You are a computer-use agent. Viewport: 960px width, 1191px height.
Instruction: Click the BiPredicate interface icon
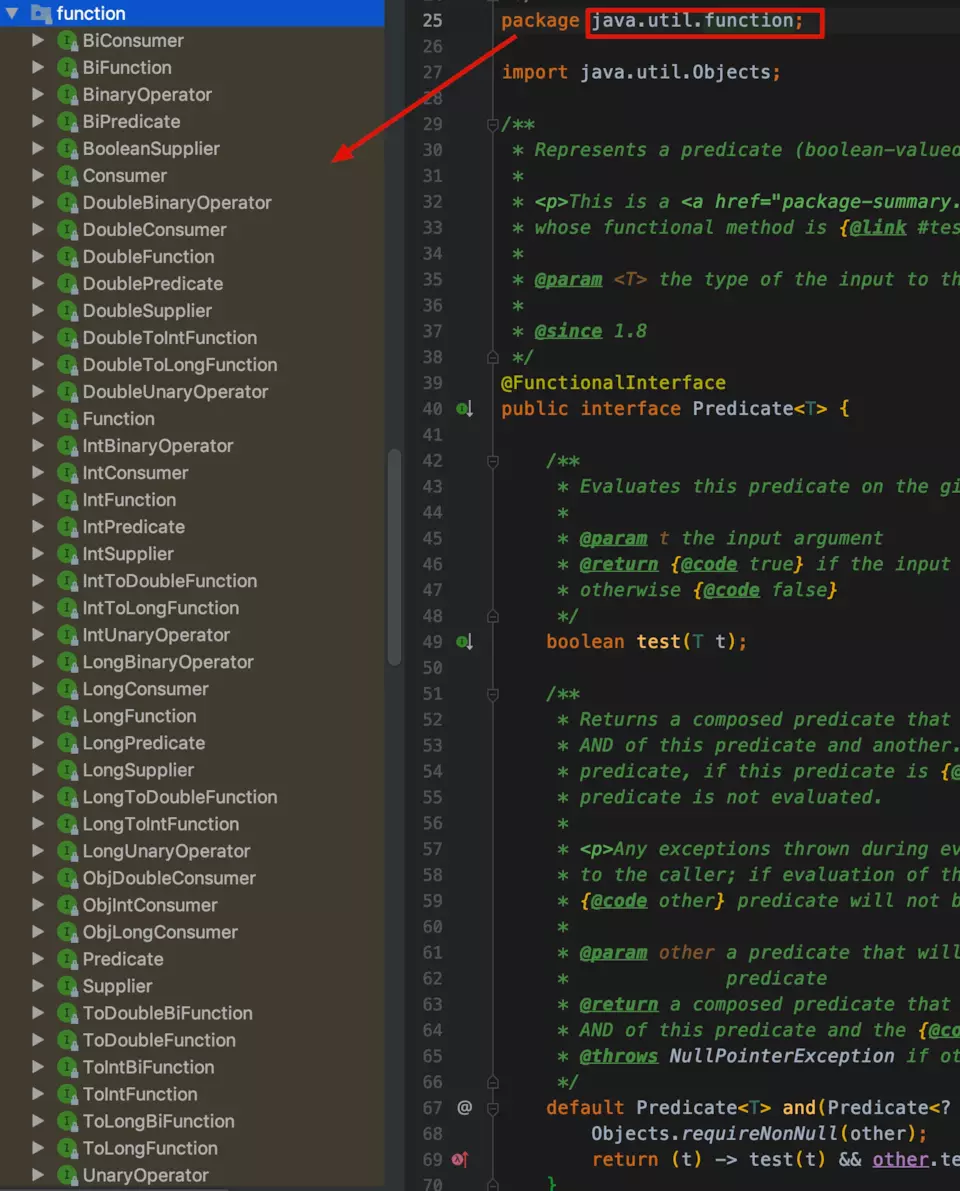coord(68,122)
